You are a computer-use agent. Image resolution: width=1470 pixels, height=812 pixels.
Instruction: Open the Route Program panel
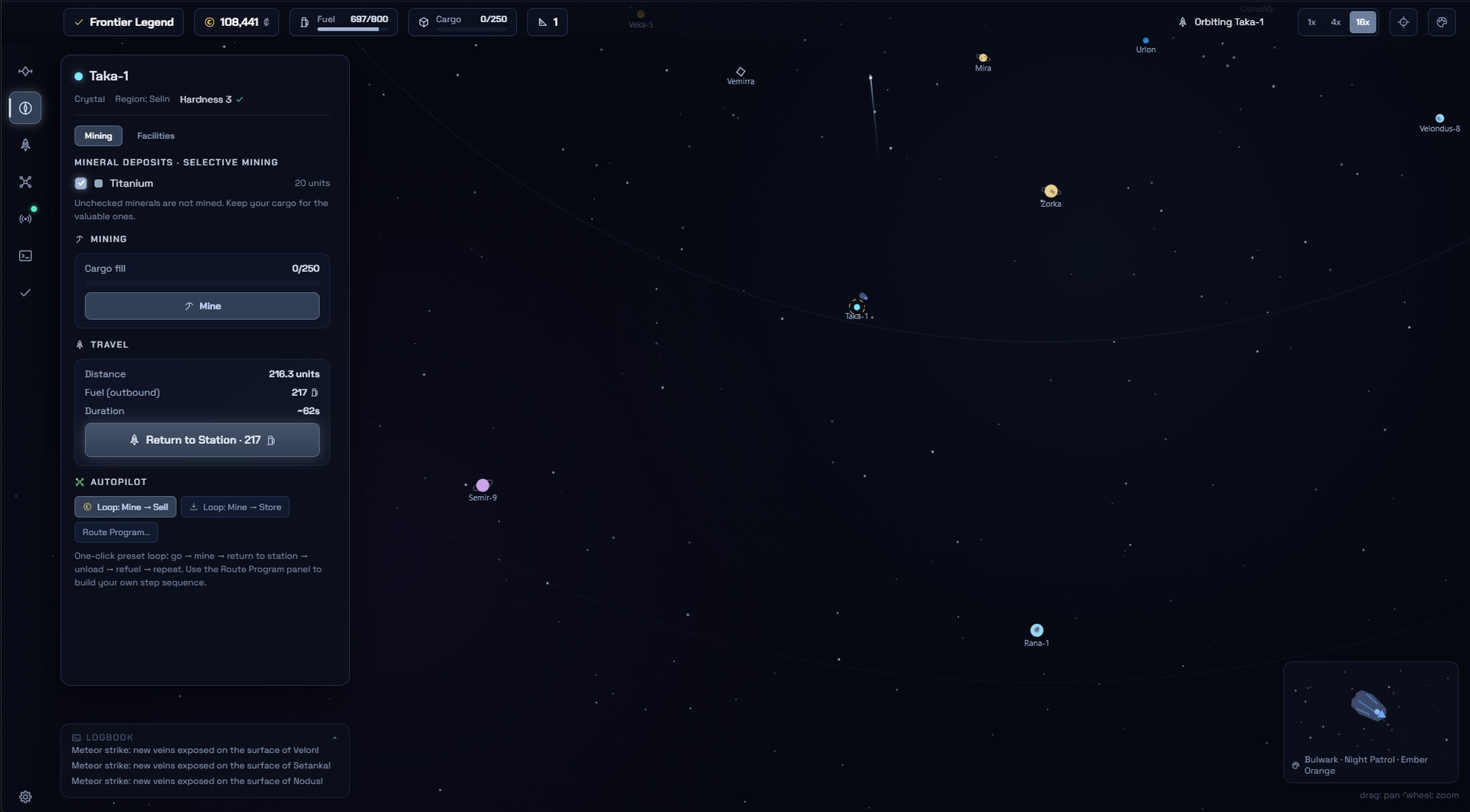tap(116, 532)
